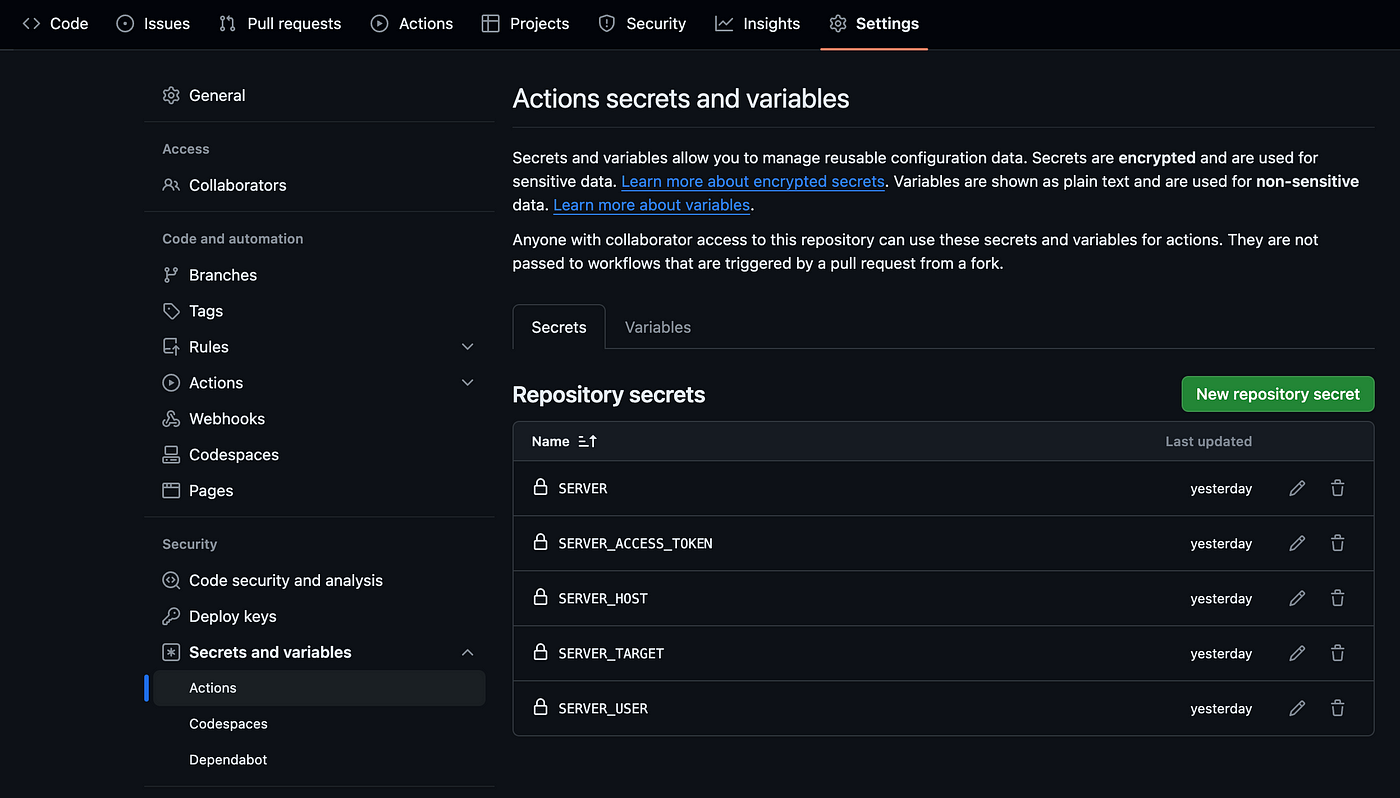1400x798 pixels.
Task: Edit the SERVER secret with pencil icon
Action: point(1297,488)
